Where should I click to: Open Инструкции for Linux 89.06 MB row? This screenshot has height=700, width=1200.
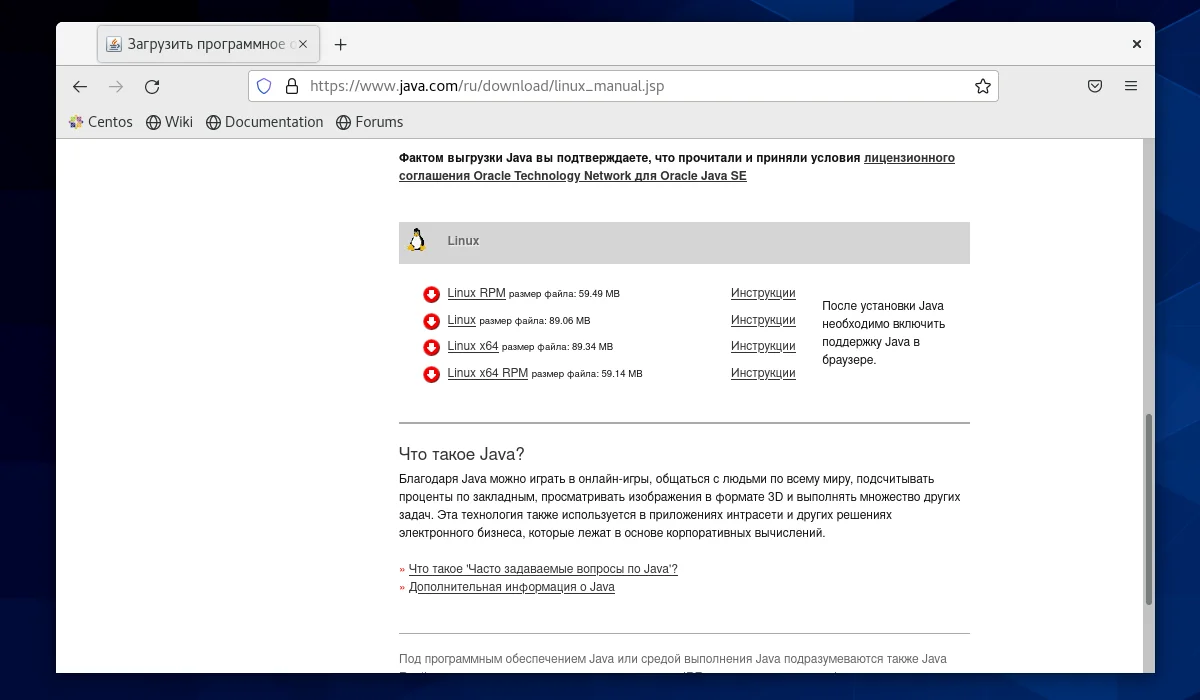point(763,320)
